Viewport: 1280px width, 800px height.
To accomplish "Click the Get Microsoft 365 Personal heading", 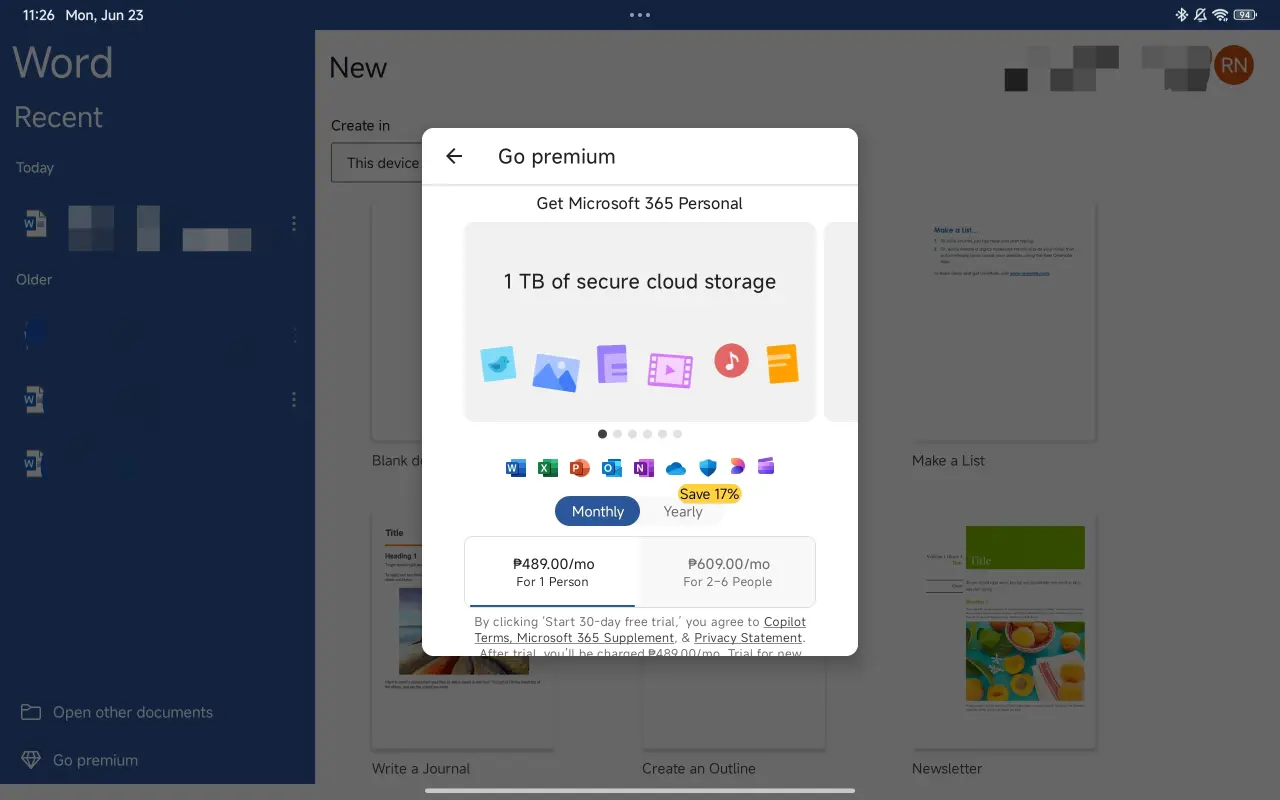I will [x=640, y=203].
